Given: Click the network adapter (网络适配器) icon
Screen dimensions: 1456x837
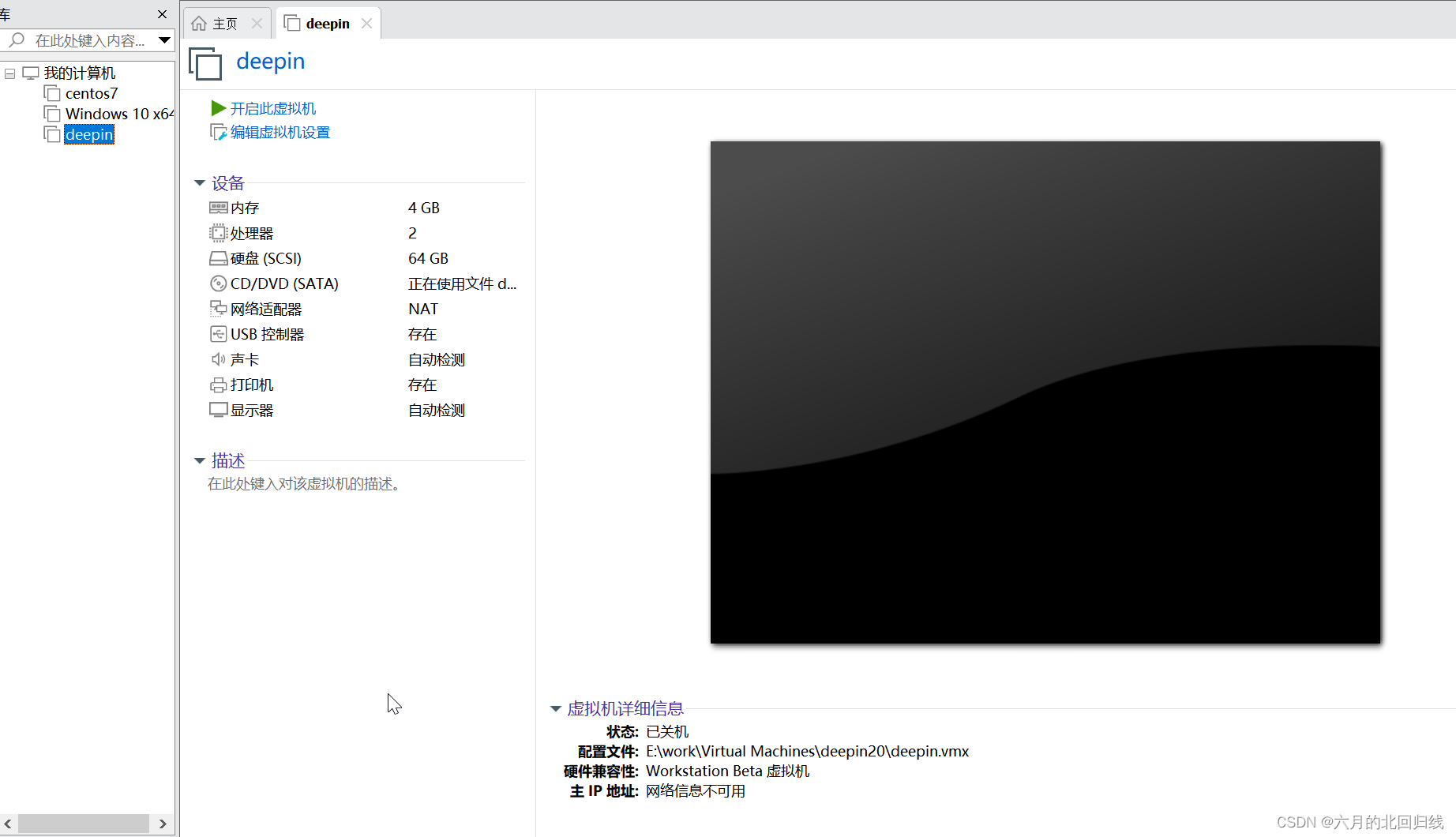Looking at the screenshot, I should click(219, 309).
